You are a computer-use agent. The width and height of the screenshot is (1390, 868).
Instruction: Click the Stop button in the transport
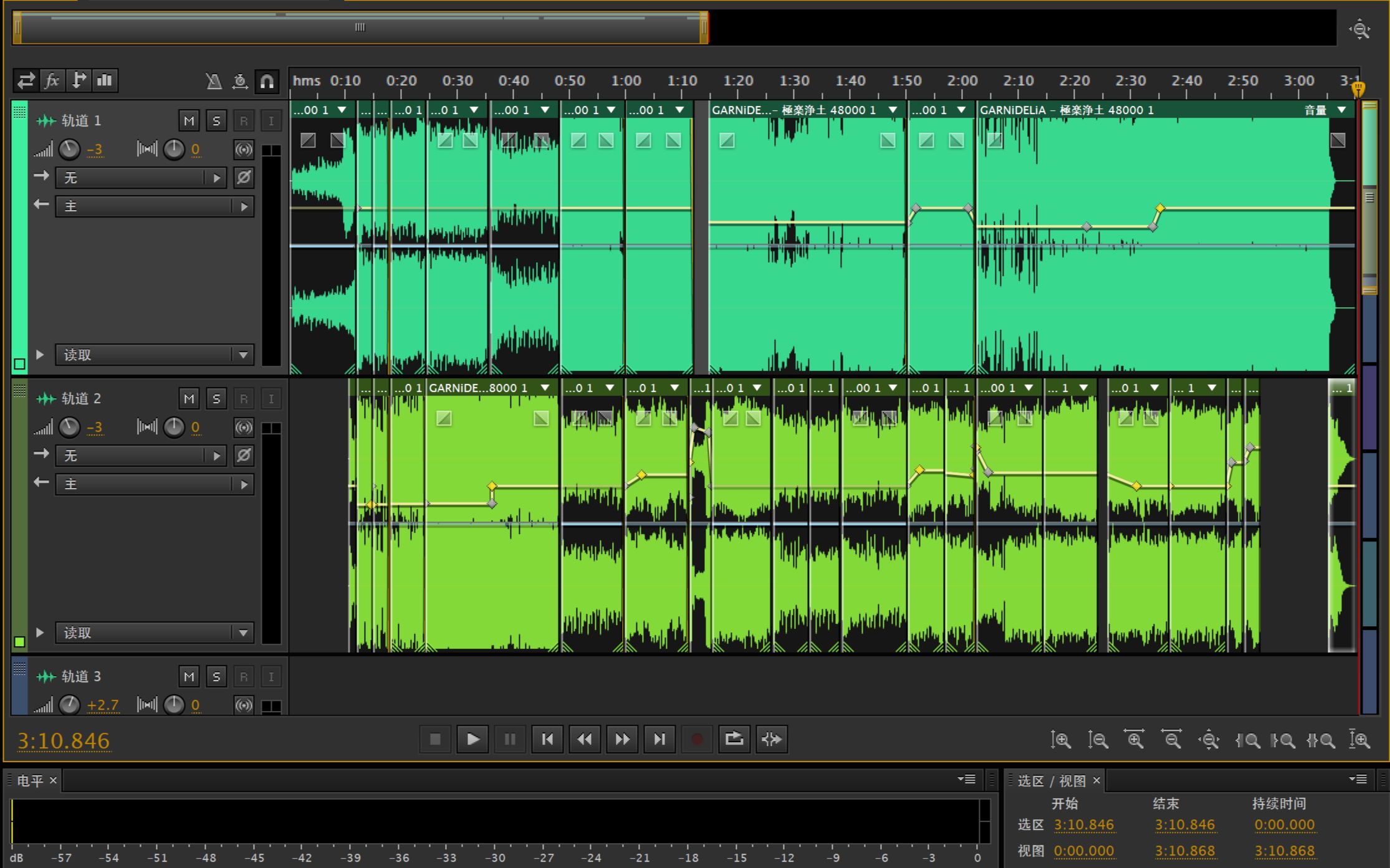click(x=435, y=740)
